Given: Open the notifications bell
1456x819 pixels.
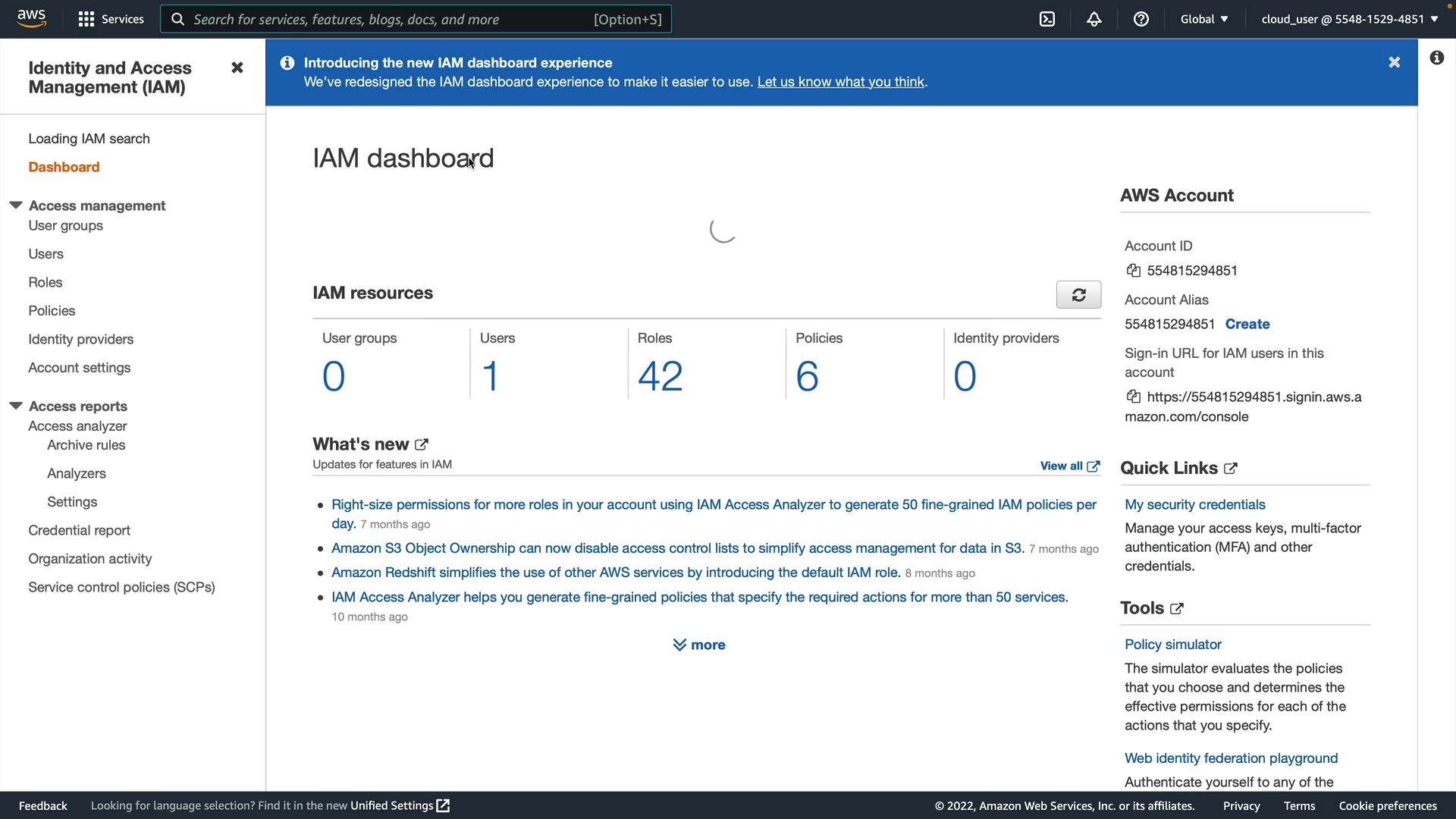Looking at the screenshot, I should tap(1094, 19).
